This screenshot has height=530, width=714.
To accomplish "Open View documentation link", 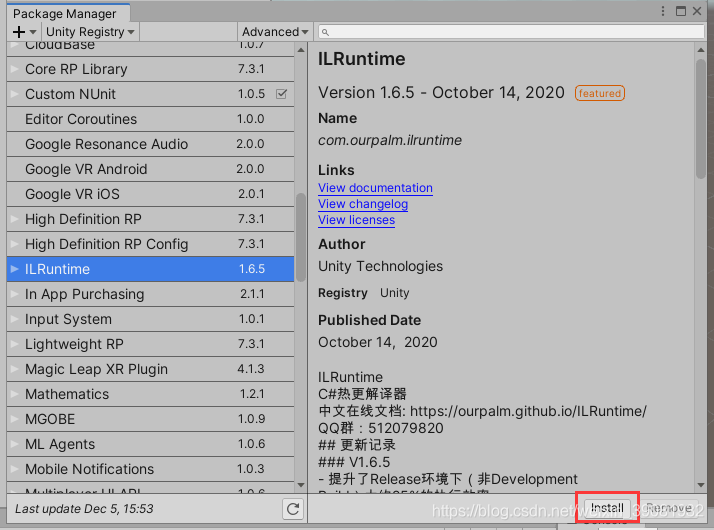I will pyautogui.click(x=375, y=188).
